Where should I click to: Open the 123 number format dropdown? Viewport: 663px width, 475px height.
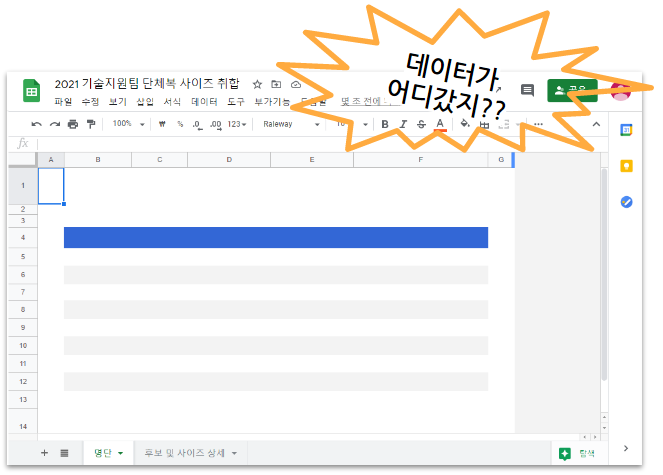[237, 124]
